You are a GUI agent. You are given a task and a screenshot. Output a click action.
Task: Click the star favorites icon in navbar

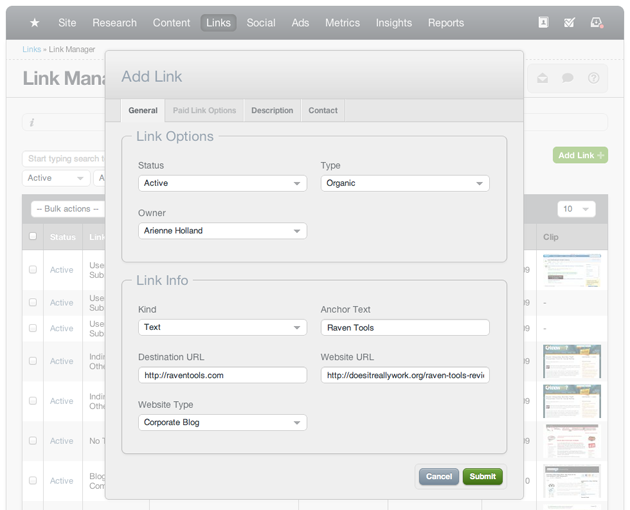[x=35, y=23]
